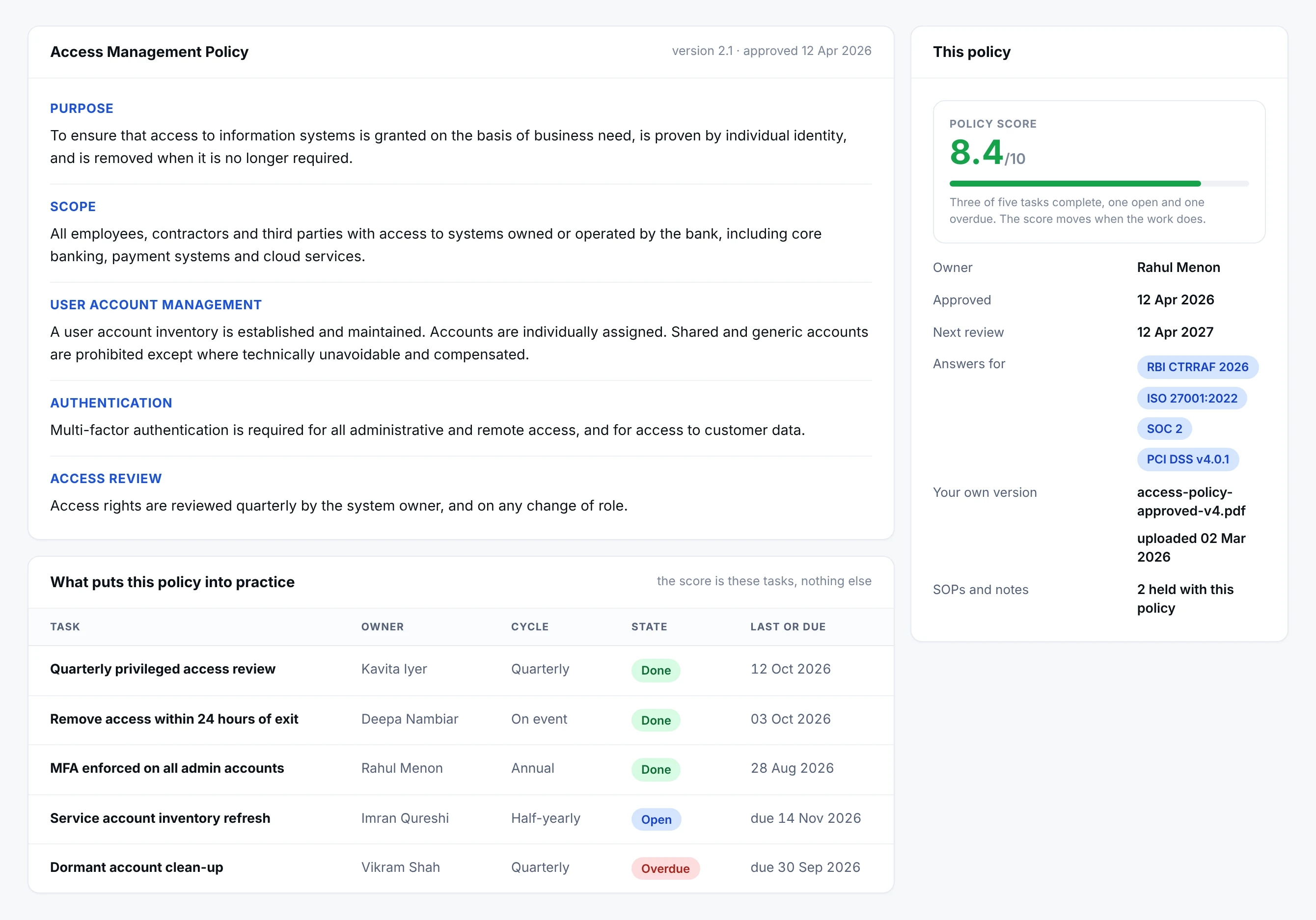Jump to the SCOPE section heading
This screenshot has height=920, width=1316.
tap(73, 206)
